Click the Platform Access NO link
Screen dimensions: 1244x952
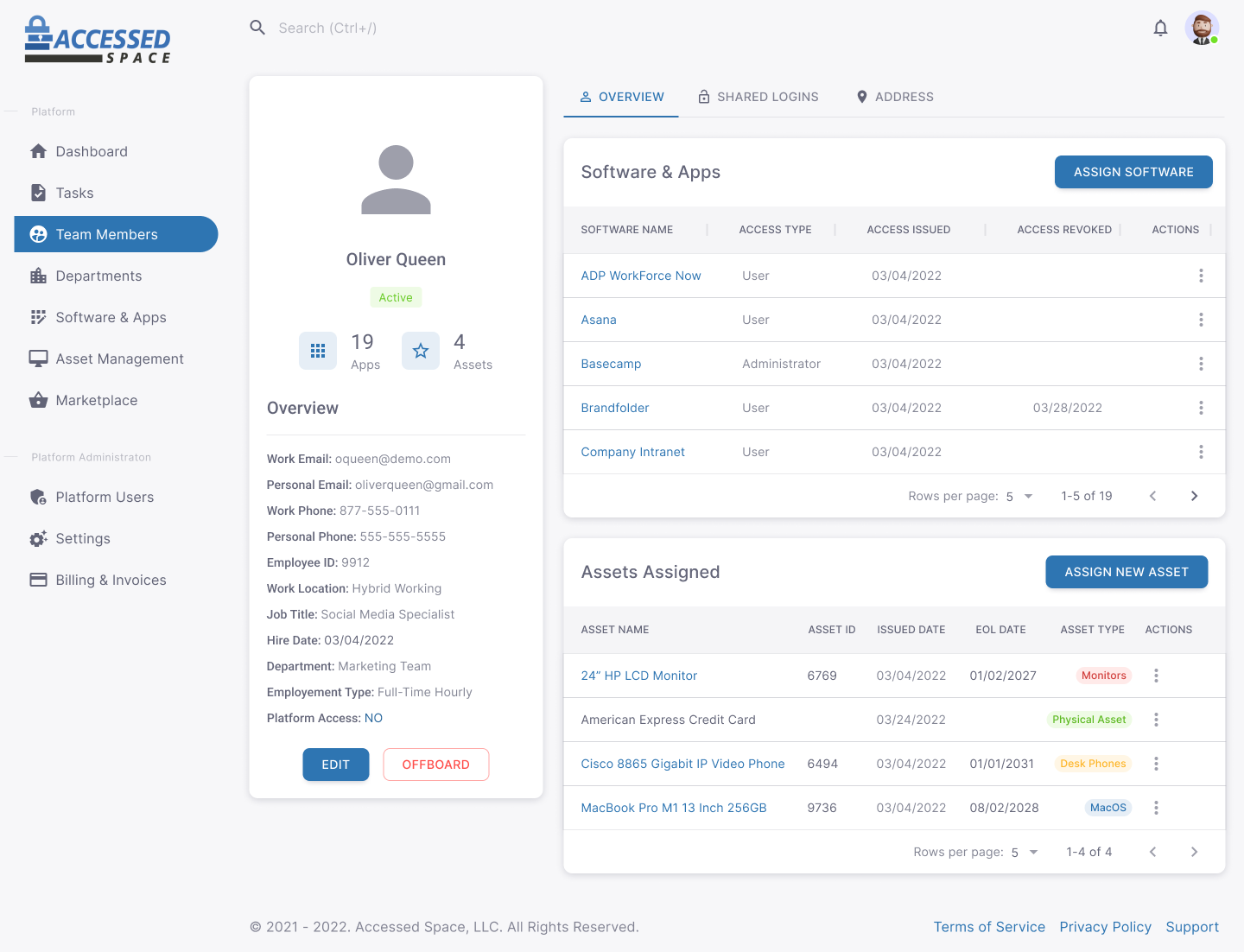click(373, 718)
